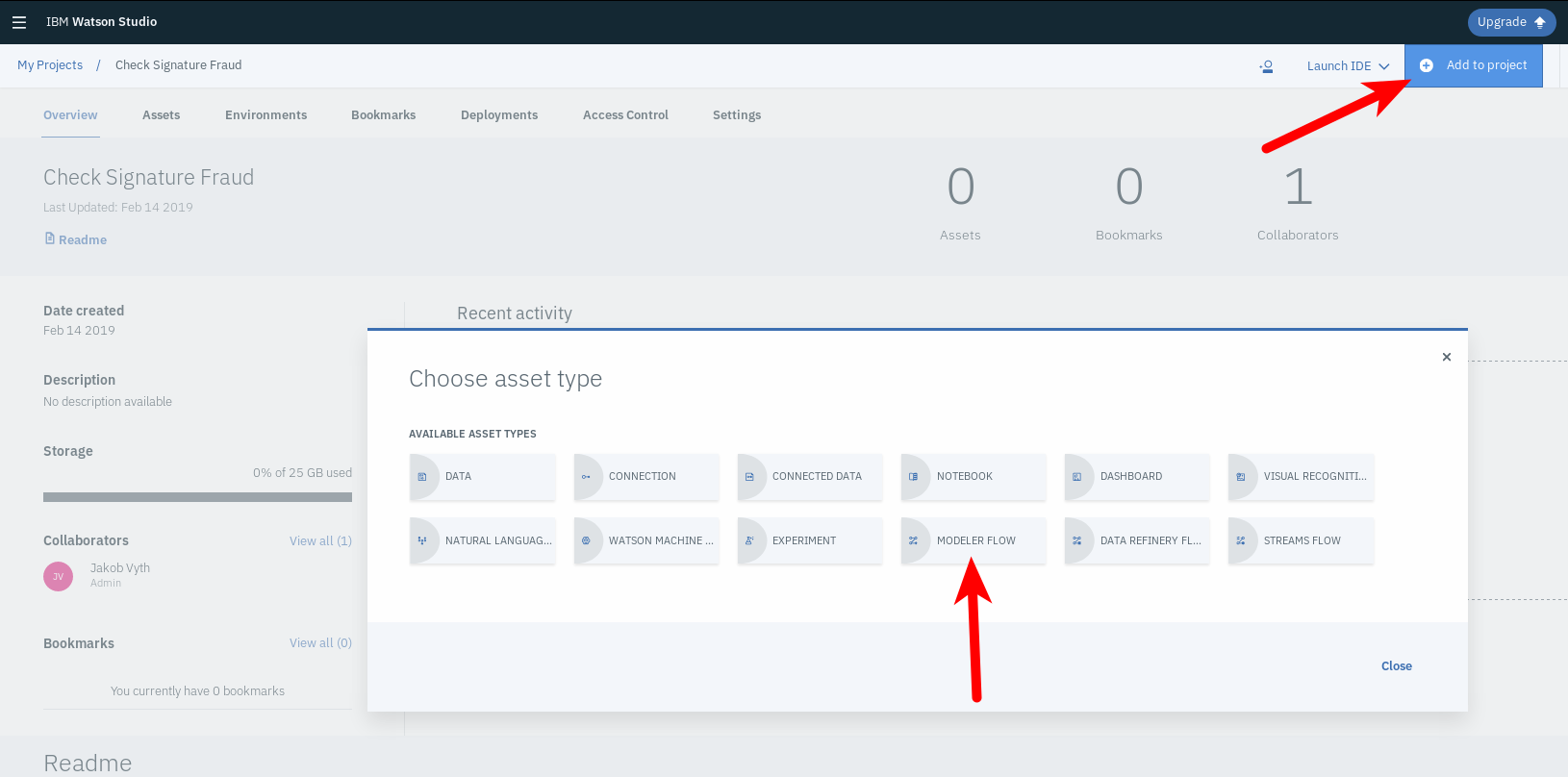Close the Choose asset type dialog with X

tap(1446, 357)
